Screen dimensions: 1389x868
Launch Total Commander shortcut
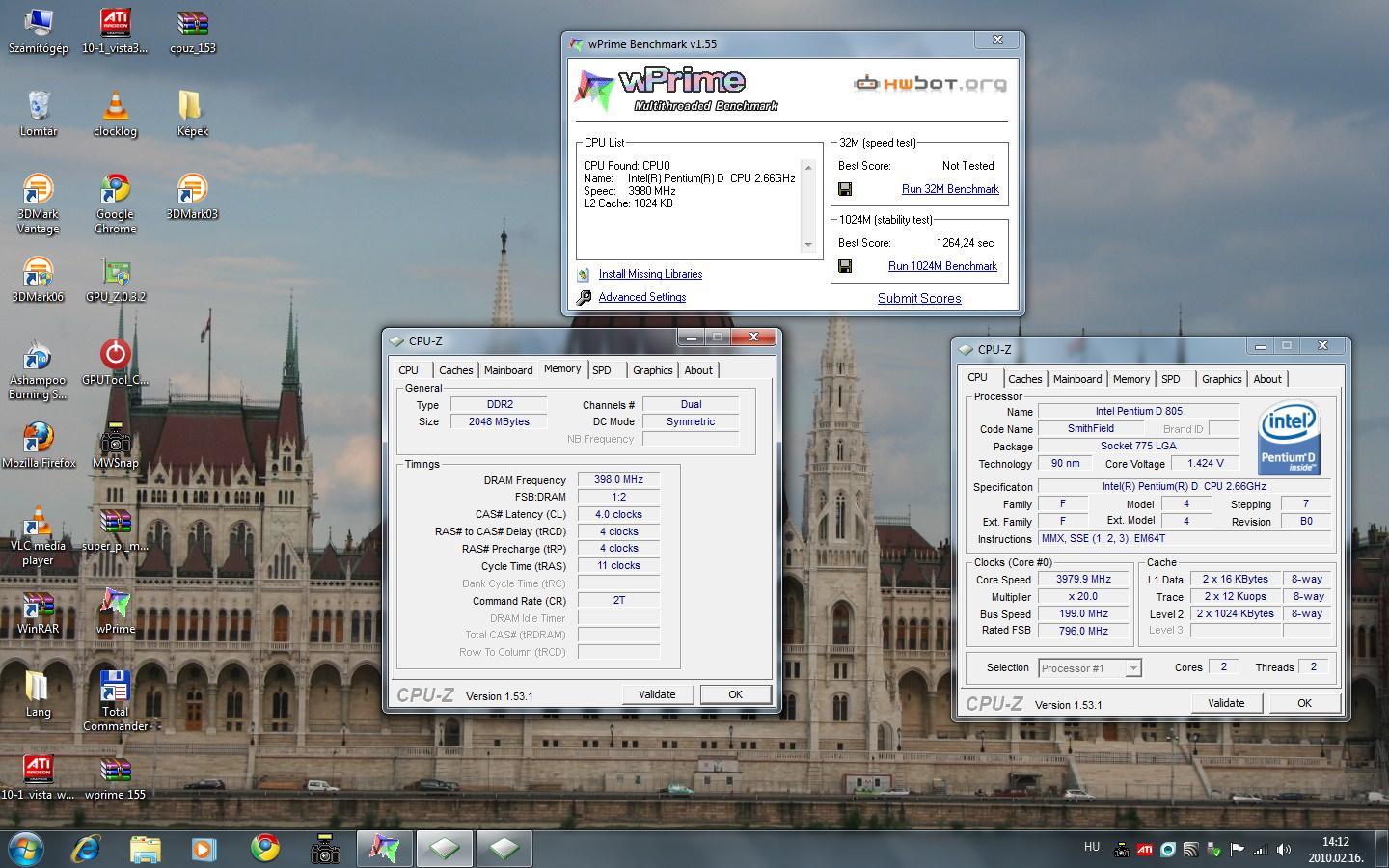point(115,701)
